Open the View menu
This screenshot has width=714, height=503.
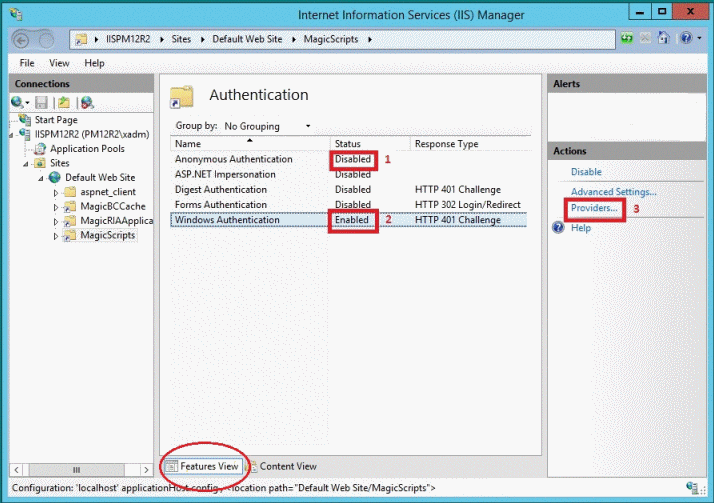point(59,63)
